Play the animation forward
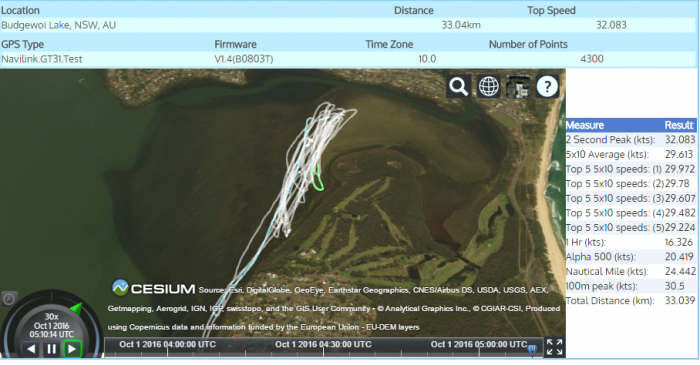 click(x=72, y=349)
